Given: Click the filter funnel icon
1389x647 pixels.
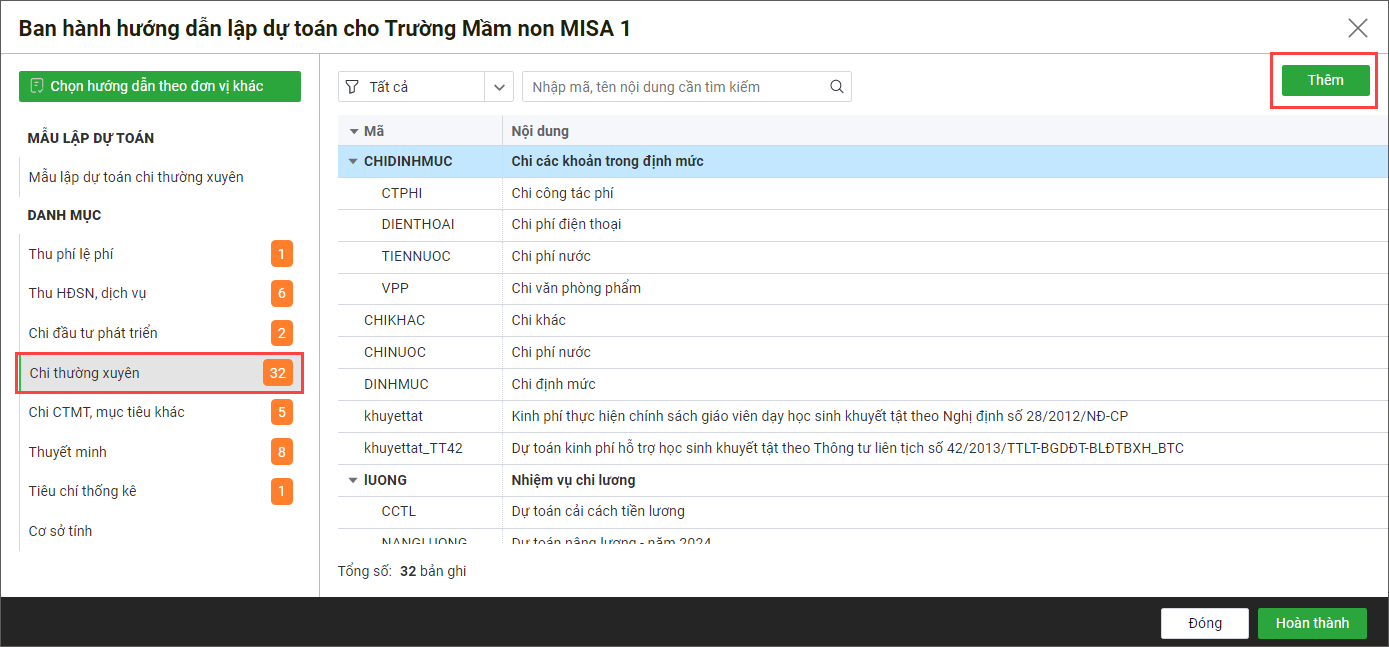Looking at the screenshot, I should tap(352, 87).
